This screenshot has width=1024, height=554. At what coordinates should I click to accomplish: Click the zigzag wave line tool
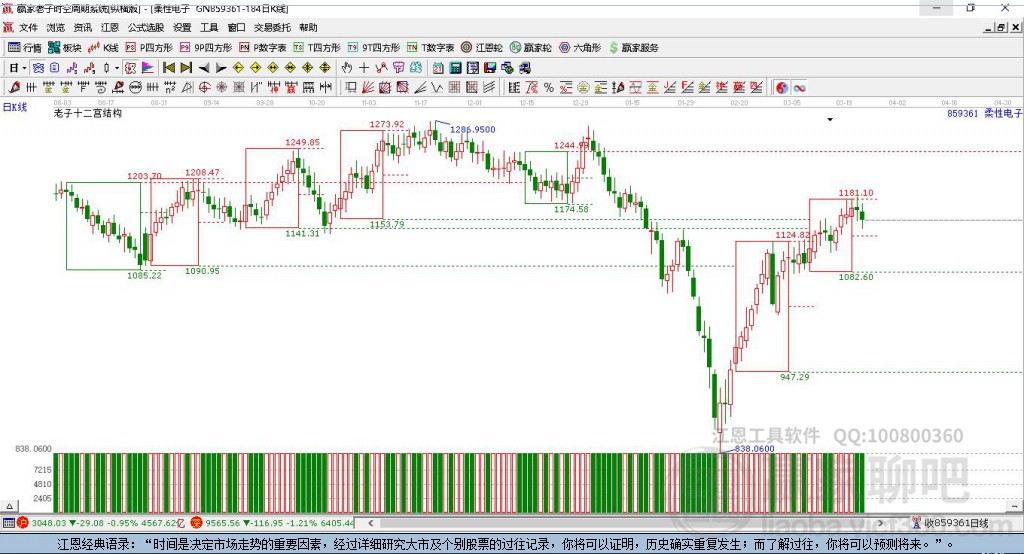point(437,88)
